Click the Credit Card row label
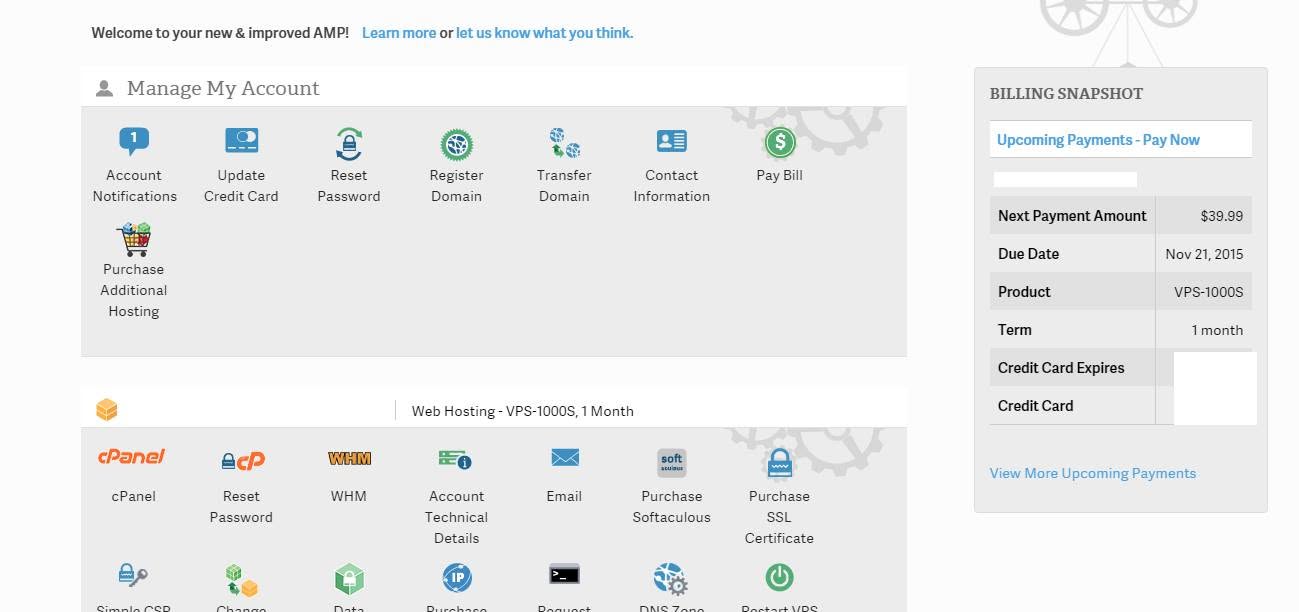The width and height of the screenshot is (1299, 612). (1035, 406)
